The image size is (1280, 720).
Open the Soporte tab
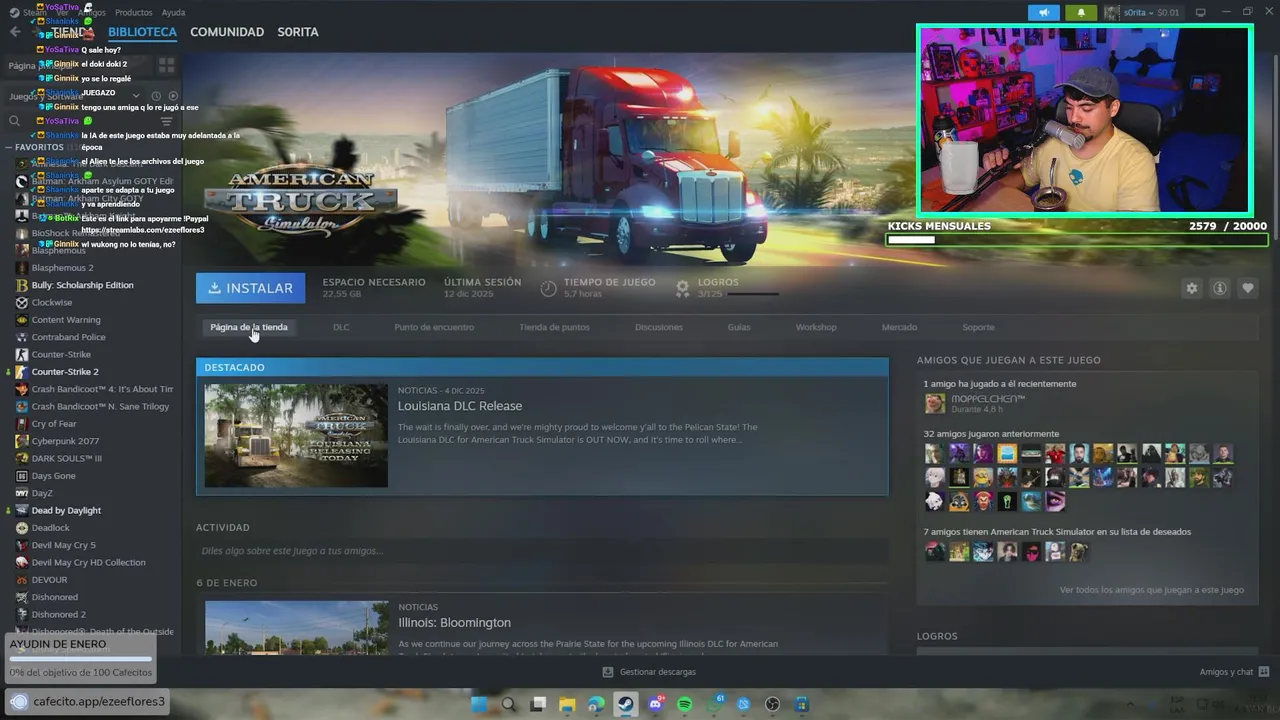978,327
